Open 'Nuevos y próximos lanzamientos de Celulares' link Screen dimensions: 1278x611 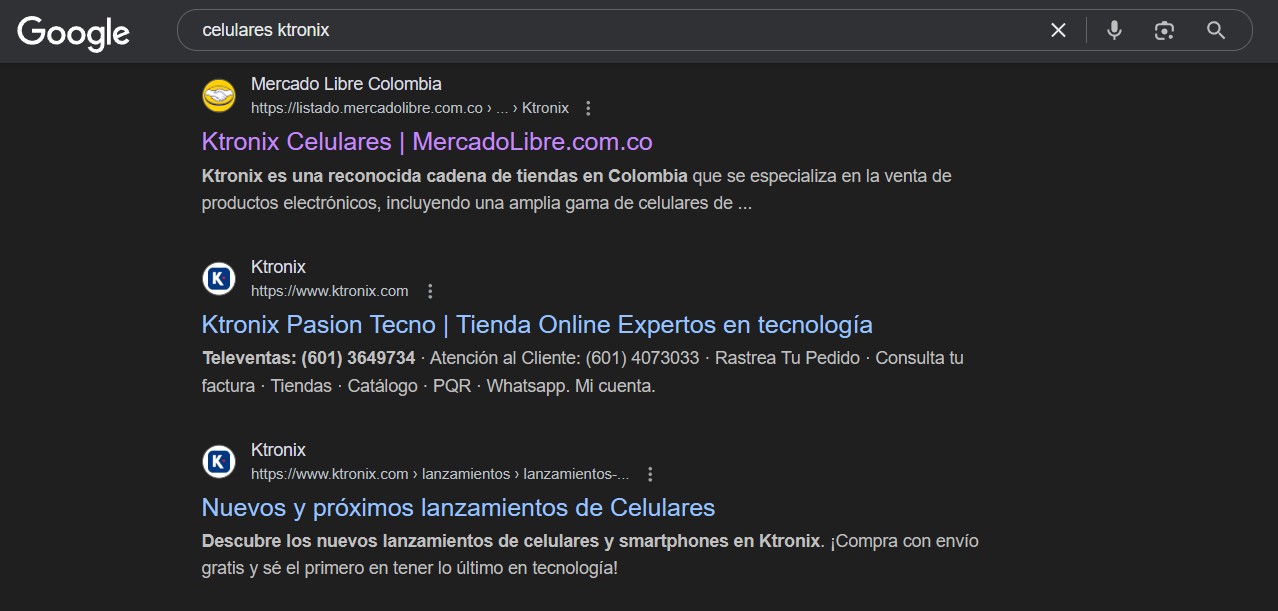tap(458, 507)
